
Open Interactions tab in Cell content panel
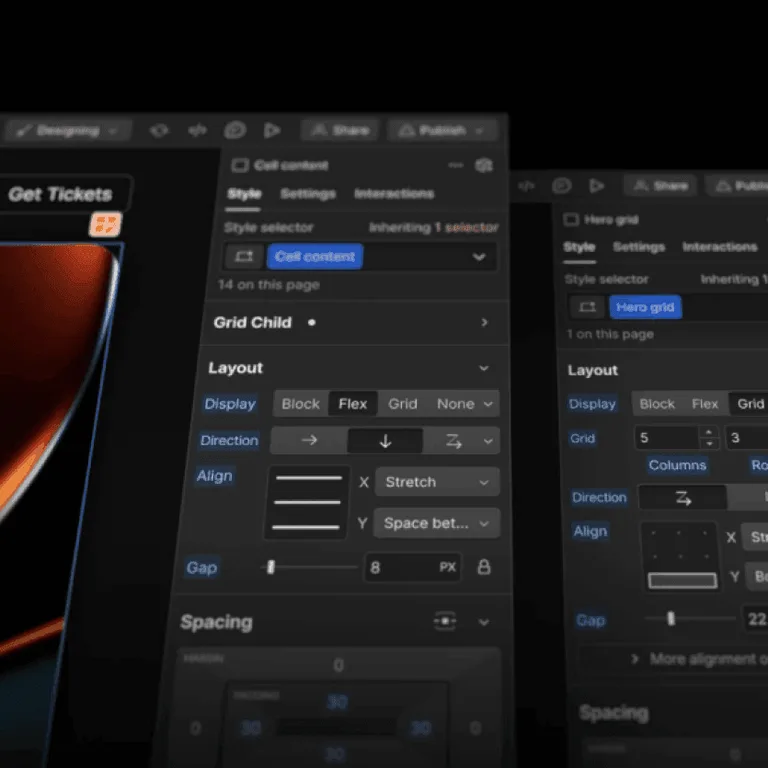(394, 194)
